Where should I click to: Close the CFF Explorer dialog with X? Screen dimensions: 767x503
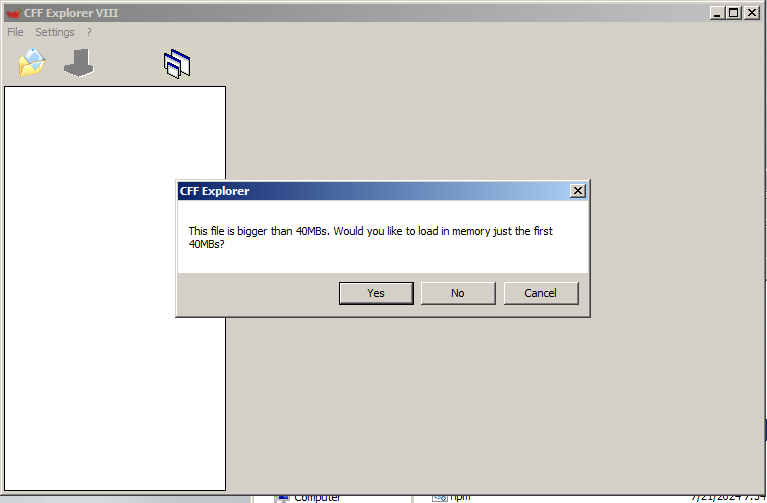578,191
